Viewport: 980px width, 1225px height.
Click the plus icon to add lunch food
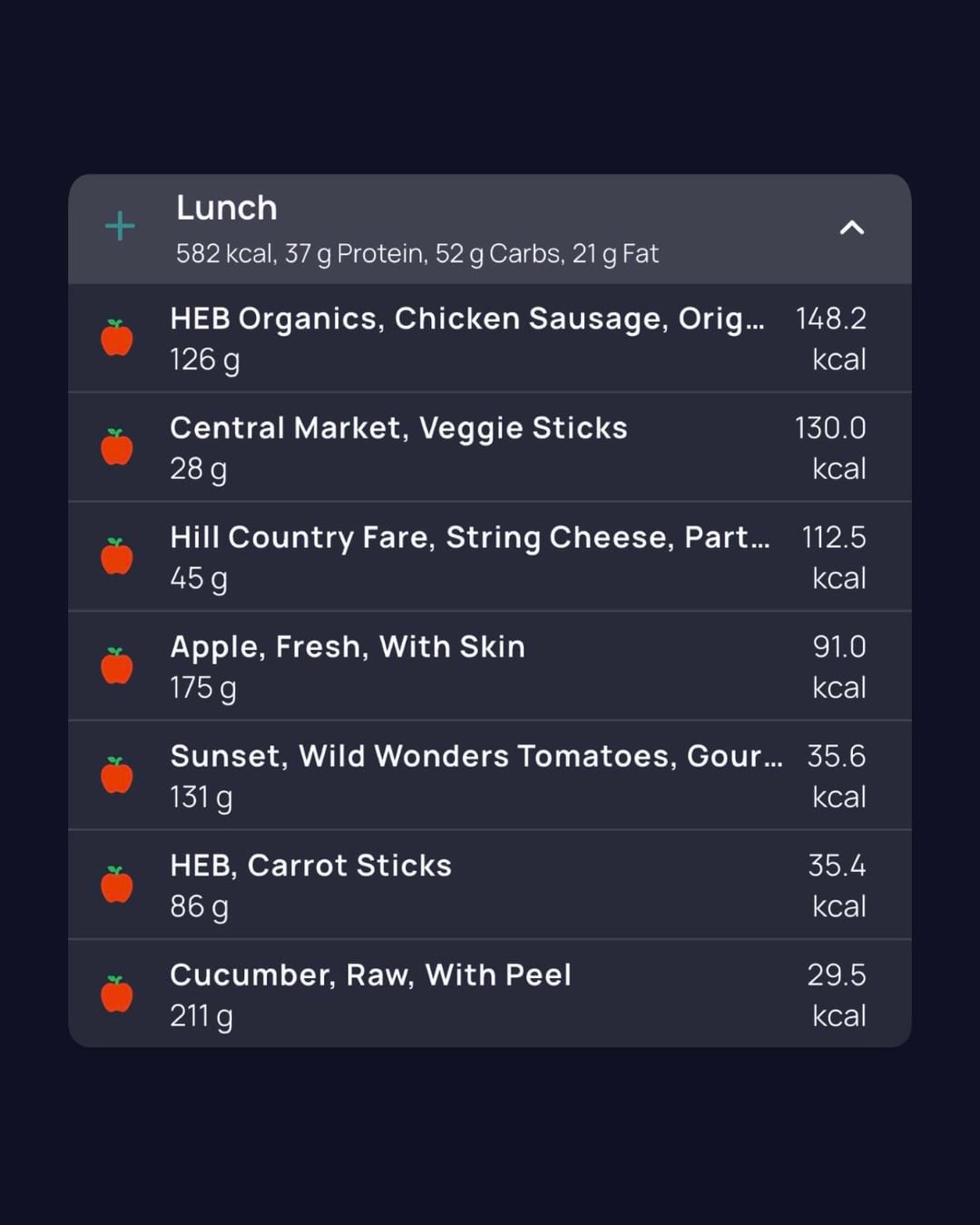pyautogui.click(x=120, y=226)
